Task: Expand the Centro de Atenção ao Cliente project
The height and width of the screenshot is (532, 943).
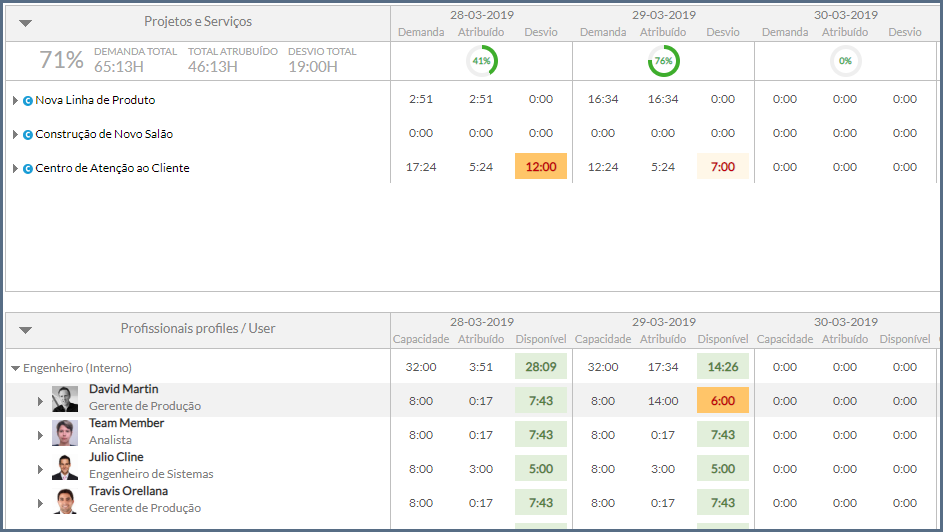Action: coord(15,168)
